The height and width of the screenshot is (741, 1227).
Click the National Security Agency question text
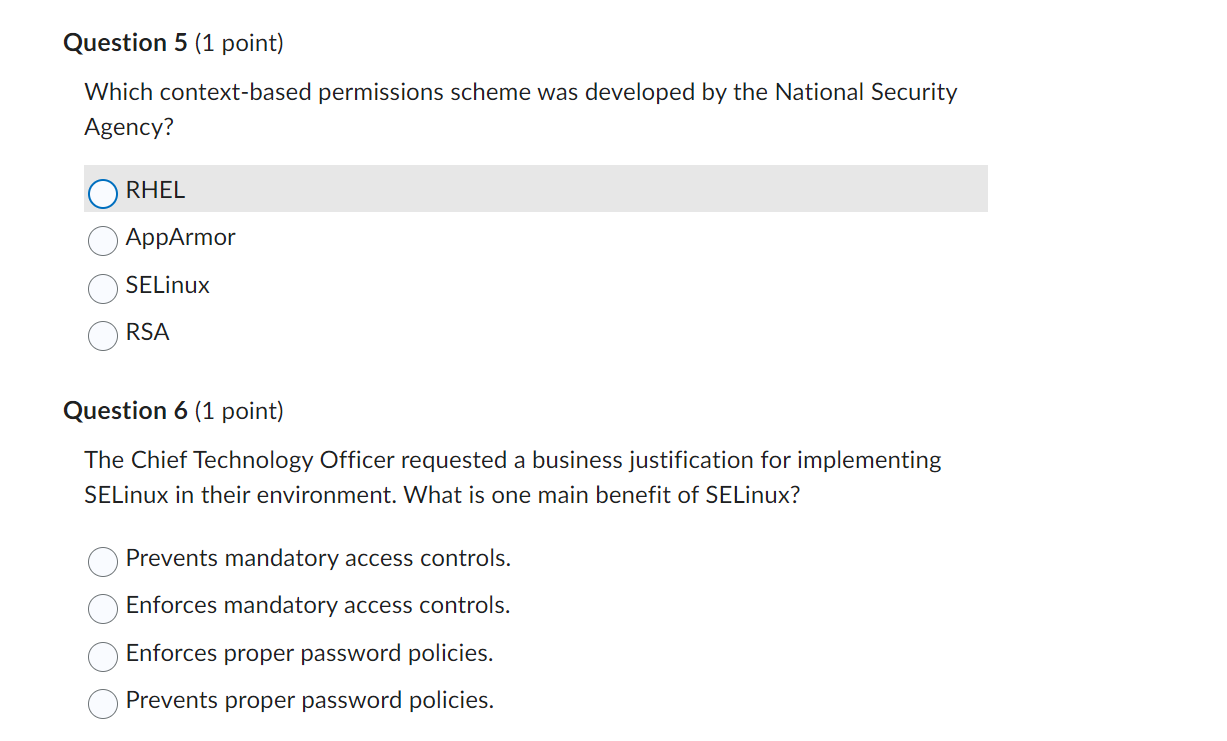[521, 109]
